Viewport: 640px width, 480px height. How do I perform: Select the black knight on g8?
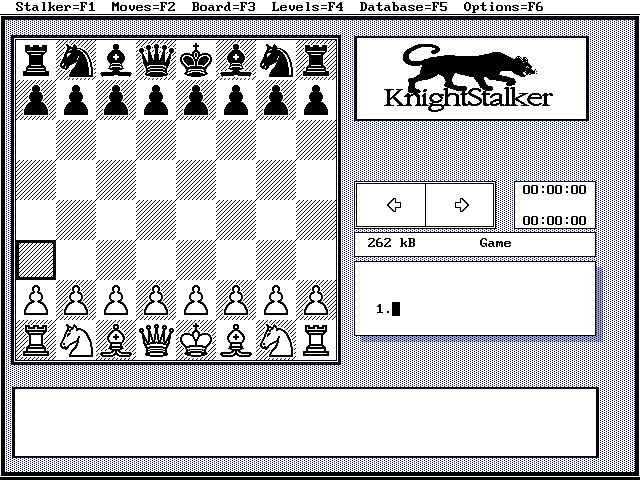coord(276,60)
